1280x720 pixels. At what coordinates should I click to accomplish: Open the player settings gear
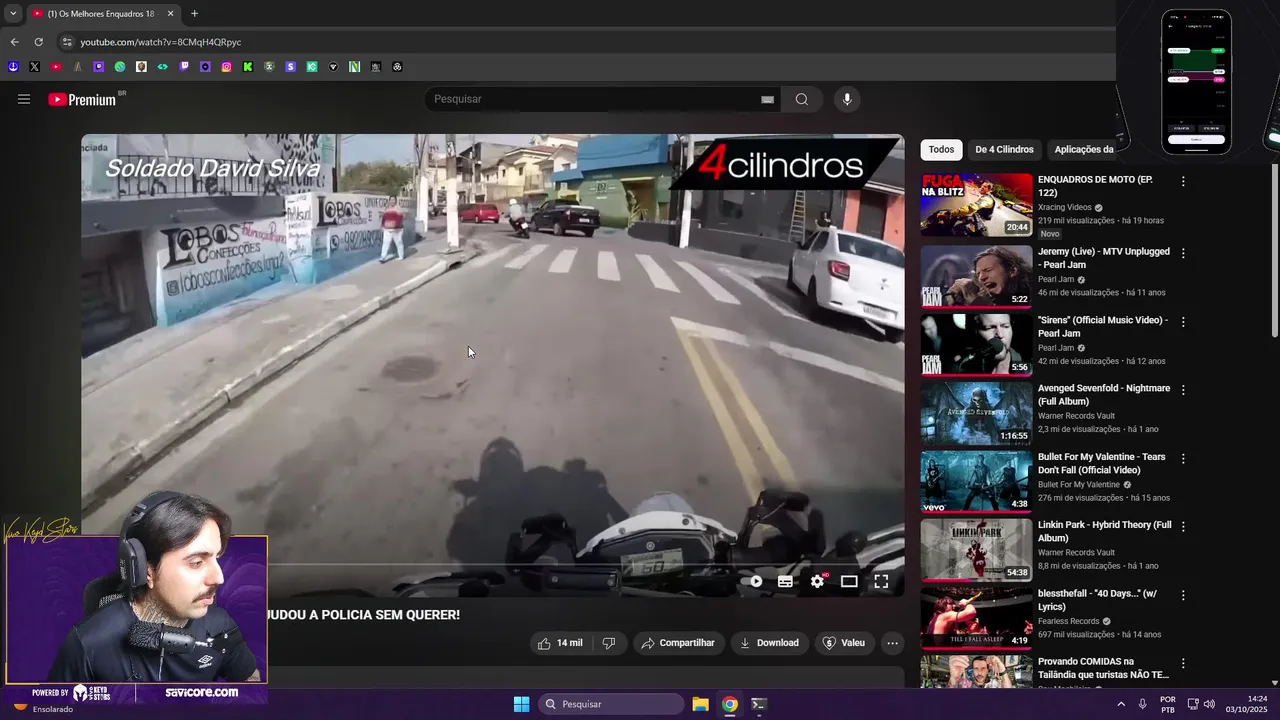(818, 581)
